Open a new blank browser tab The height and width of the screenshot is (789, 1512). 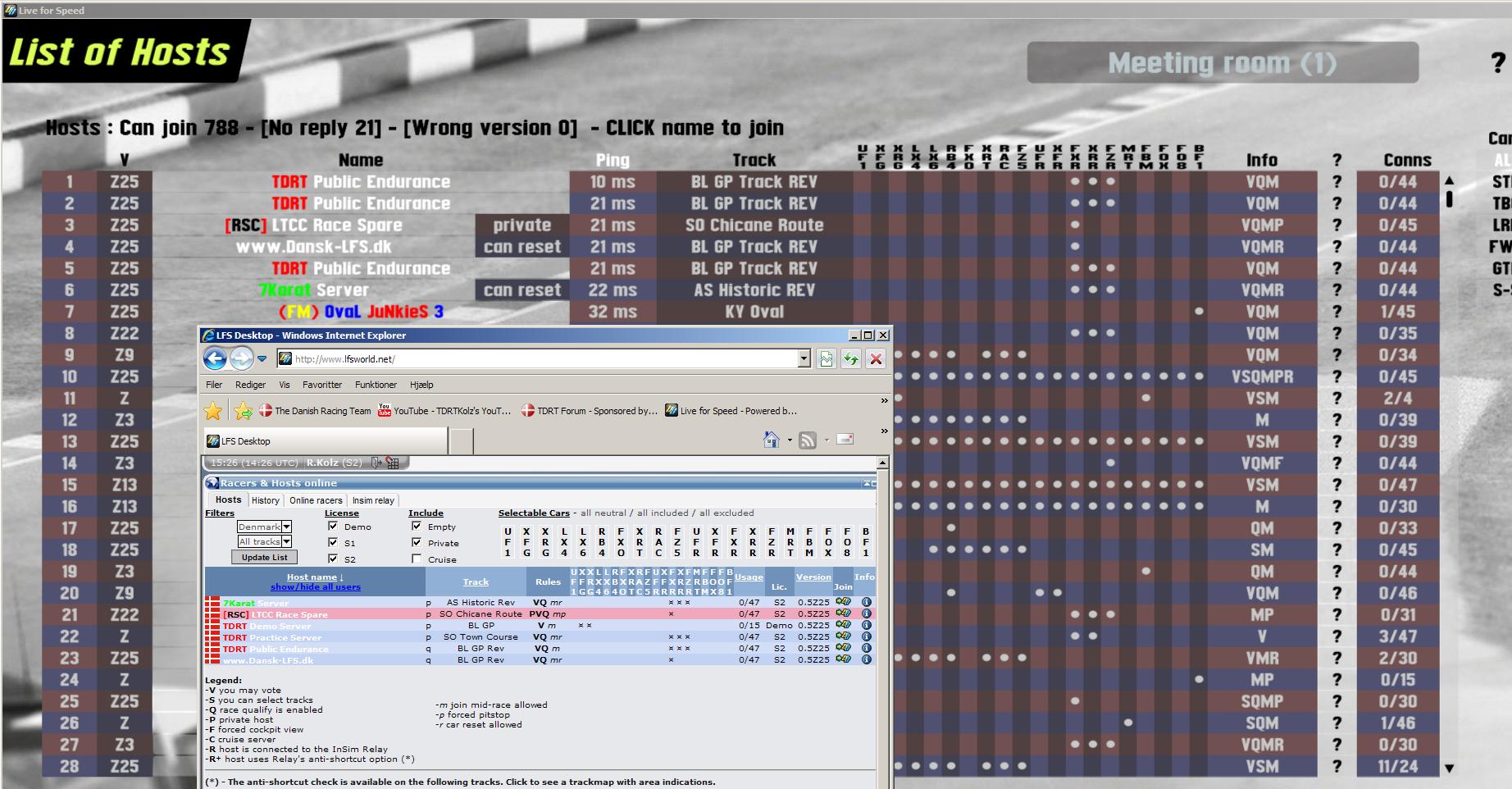(x=461, y=440)
